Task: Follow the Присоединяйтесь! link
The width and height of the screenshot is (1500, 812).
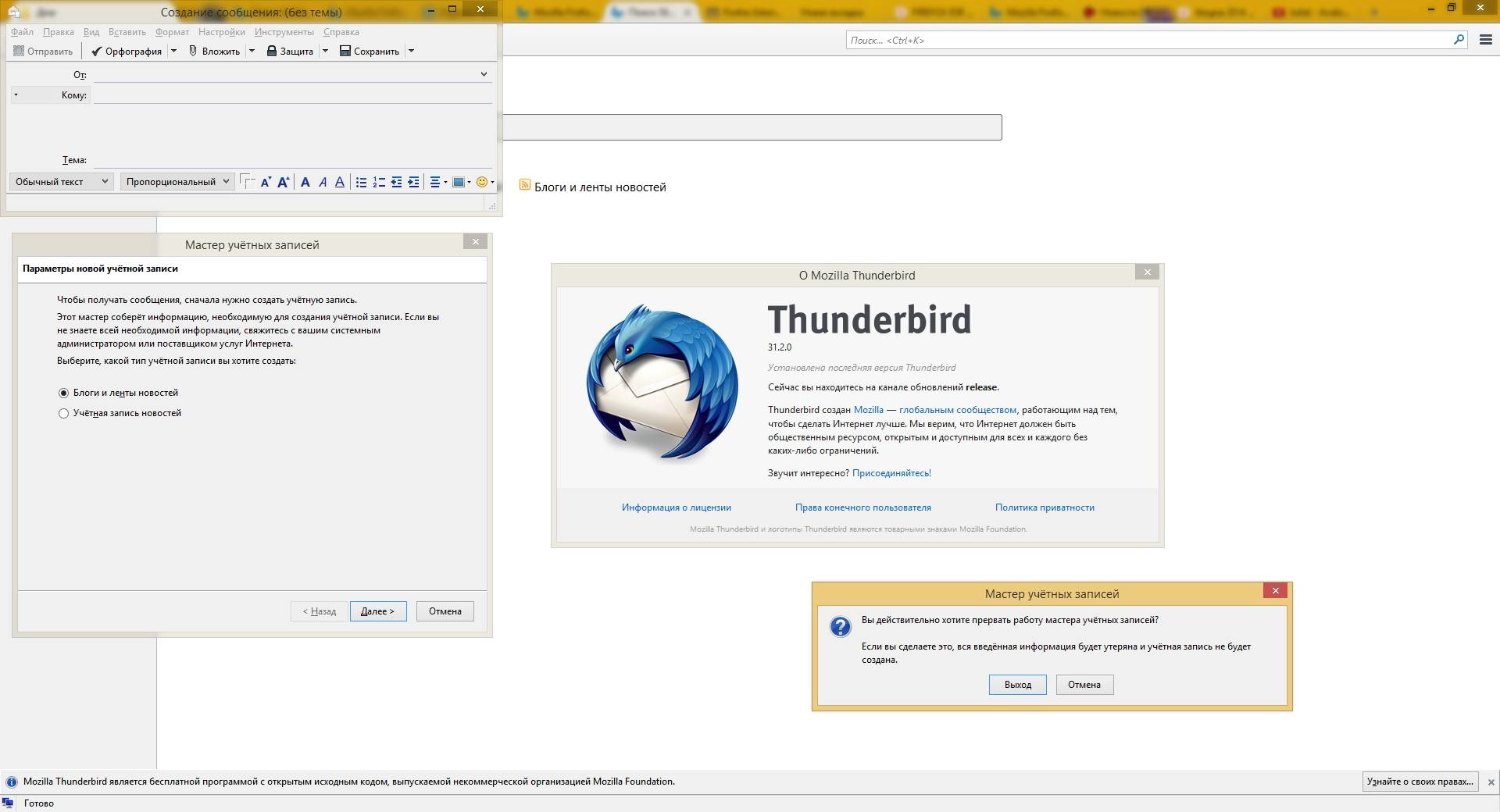Action: point(891,473)
